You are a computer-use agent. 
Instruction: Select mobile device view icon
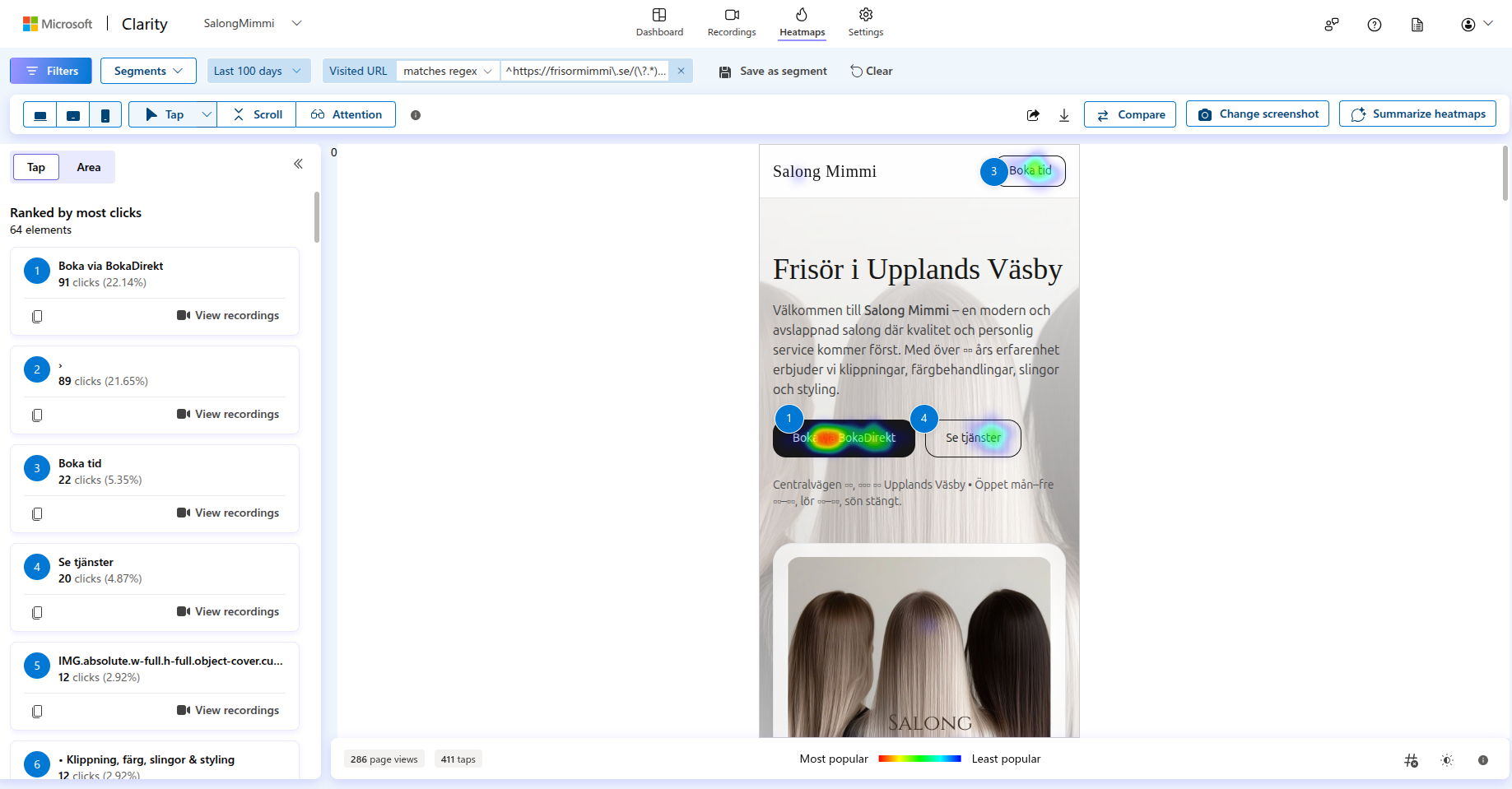[x=105, y=115]
